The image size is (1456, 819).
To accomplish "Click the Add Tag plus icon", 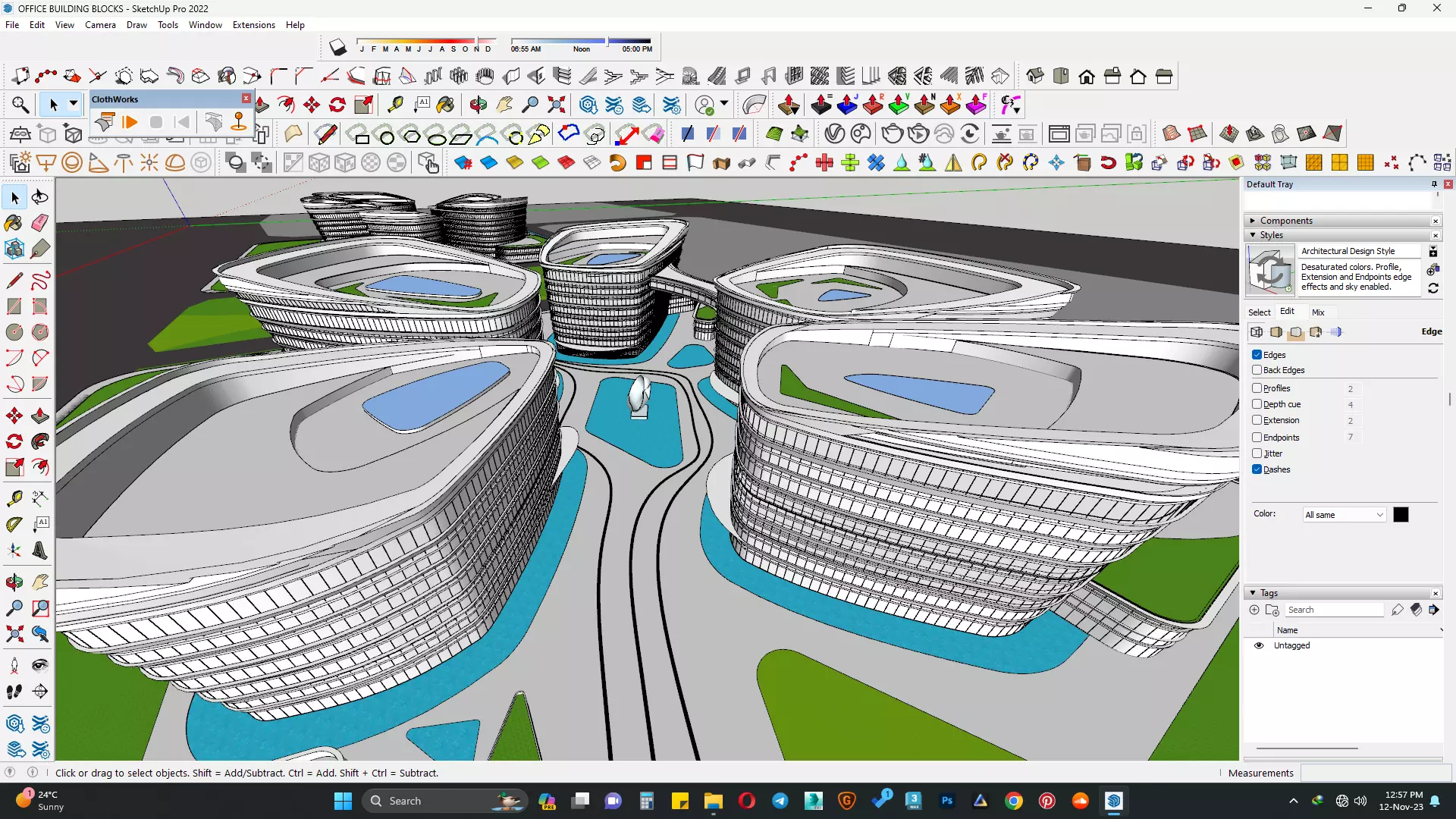I will [x=1254, y=610].
